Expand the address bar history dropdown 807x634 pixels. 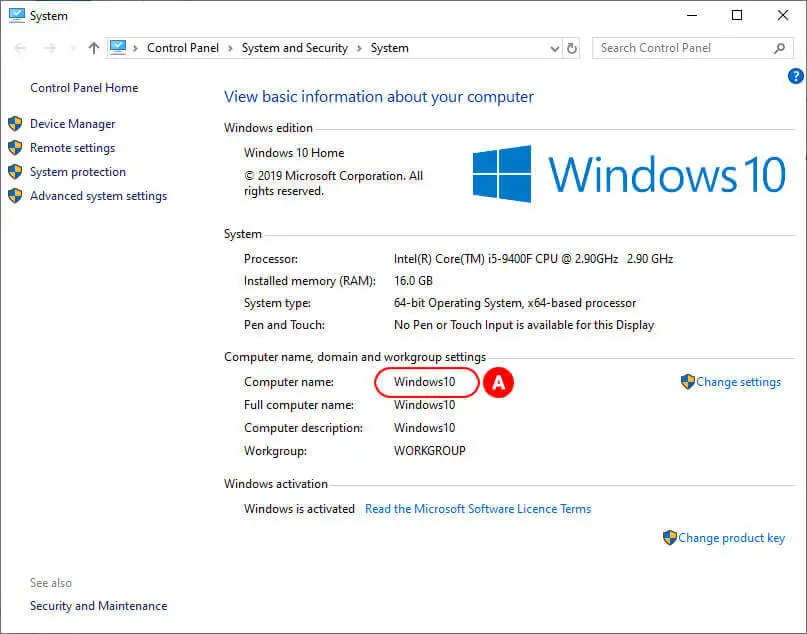[555, 49]
